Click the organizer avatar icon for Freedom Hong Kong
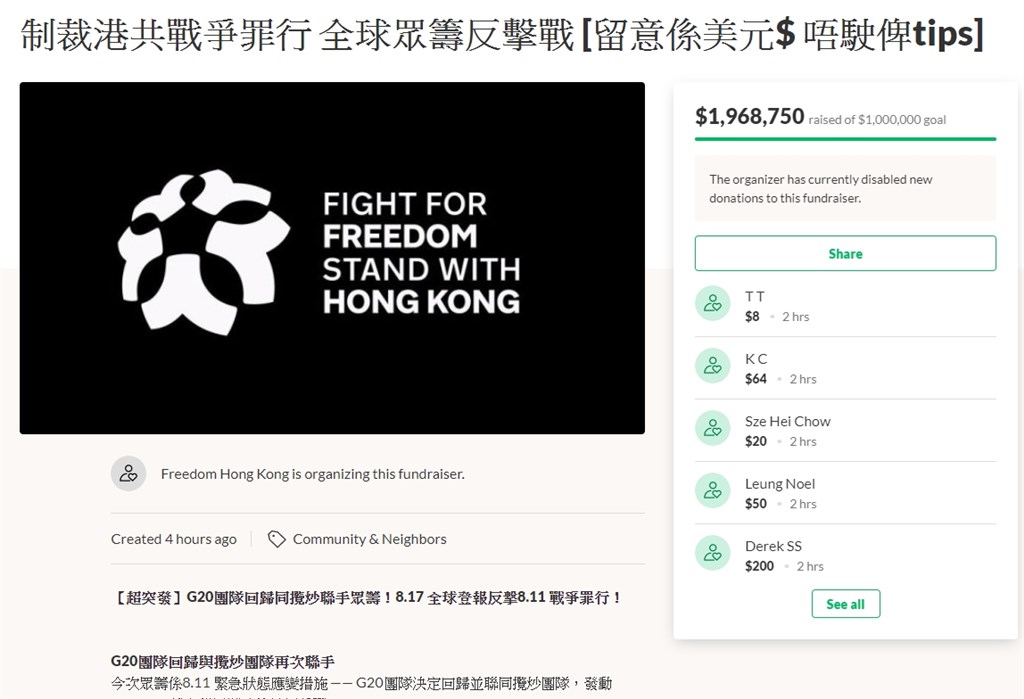This screenshot has width=1024, height=699. 129,474
